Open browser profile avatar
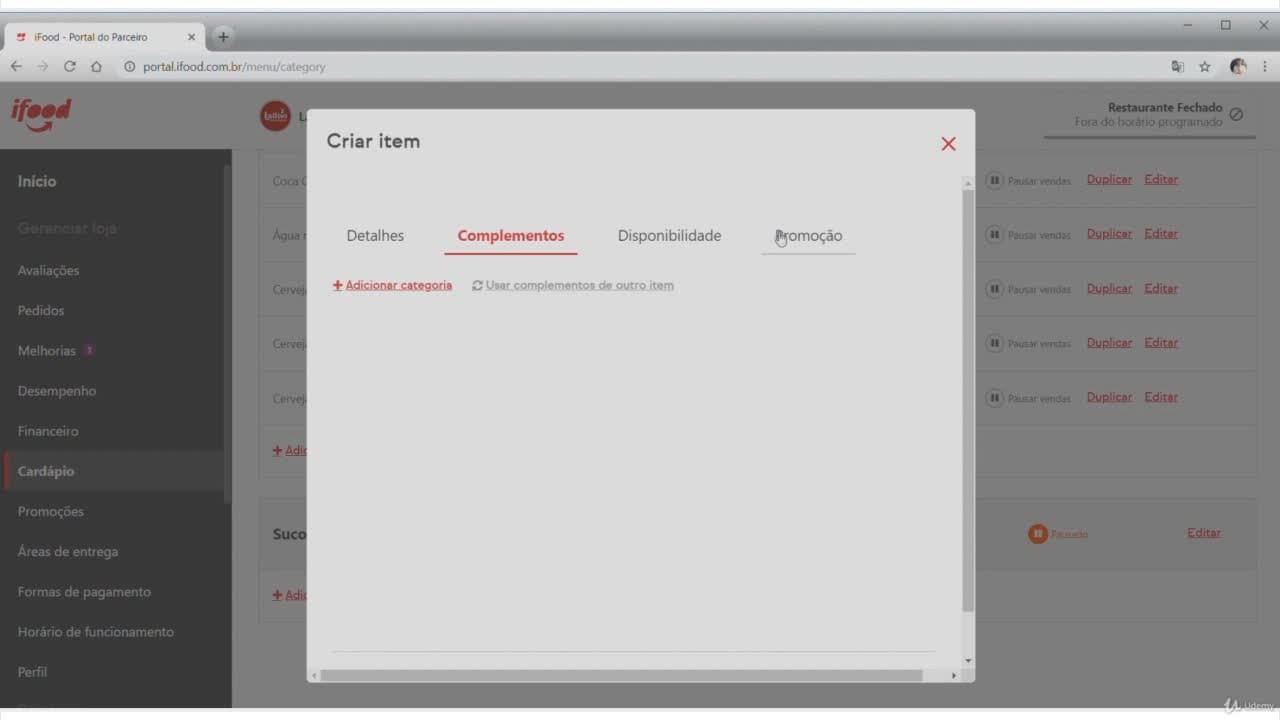Image resolution: width=1280 pixels, height=720 pixels. [1238, 67]
